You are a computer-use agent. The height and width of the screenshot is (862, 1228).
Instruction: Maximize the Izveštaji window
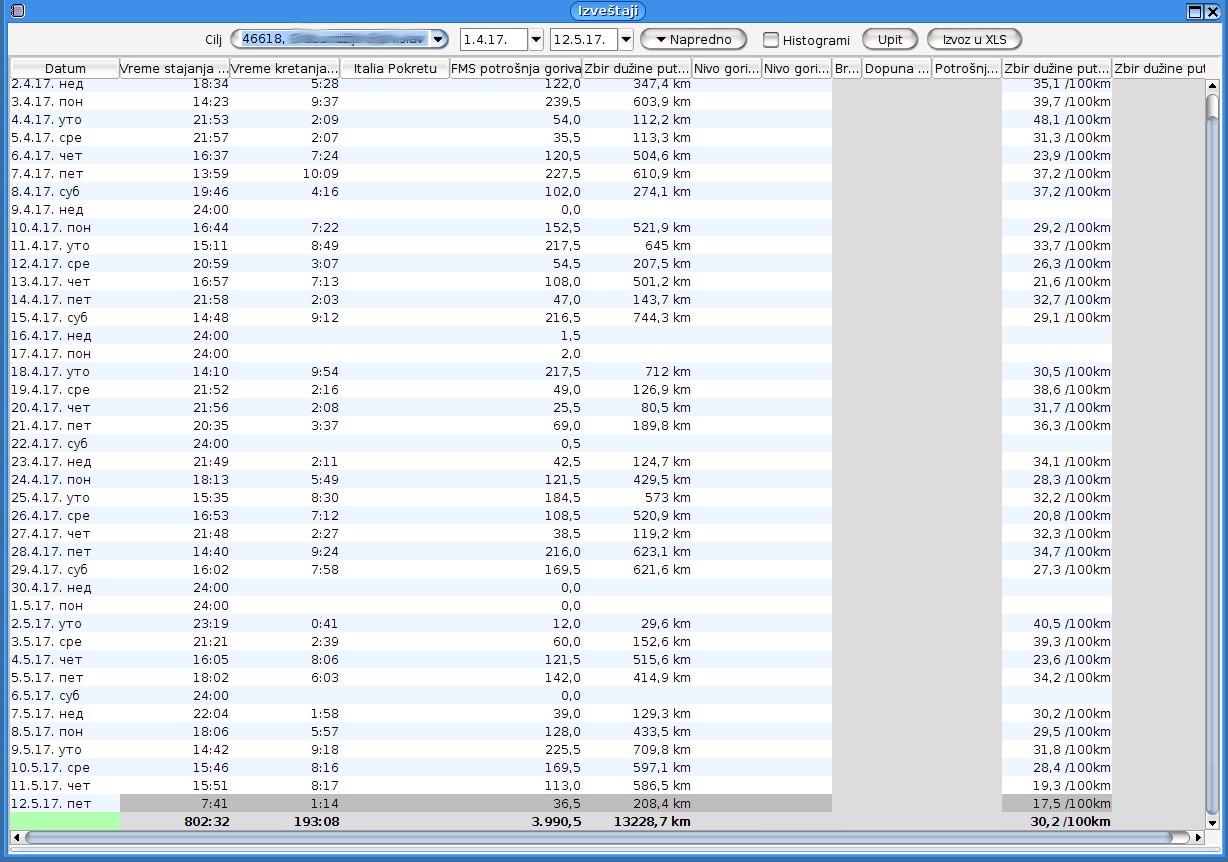click(x=1194, y=11)
